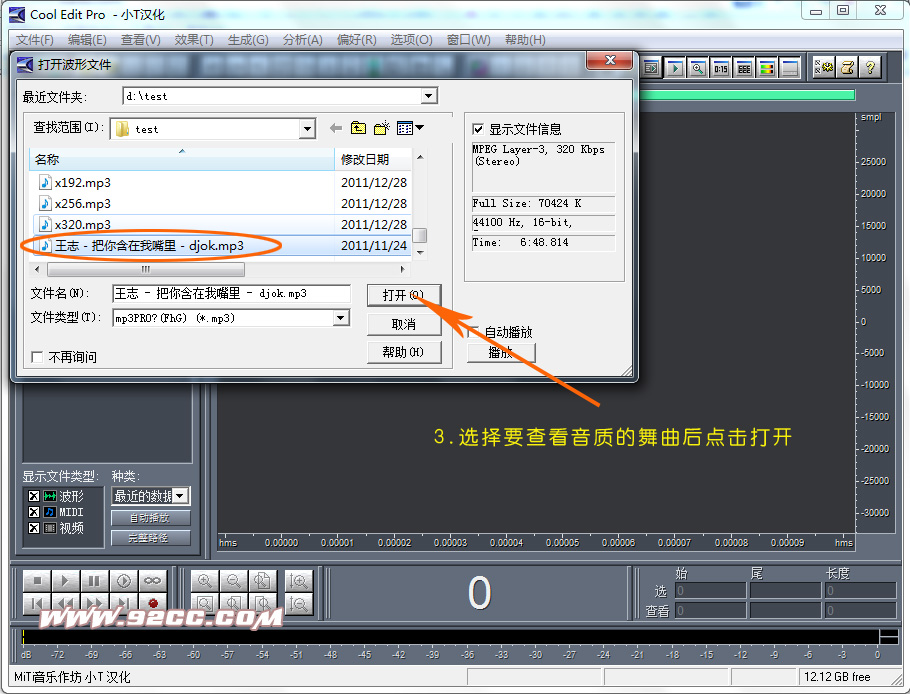Screen dimensions: 910x694
Task: Open the 效果(T) menu
Action: 193,40
